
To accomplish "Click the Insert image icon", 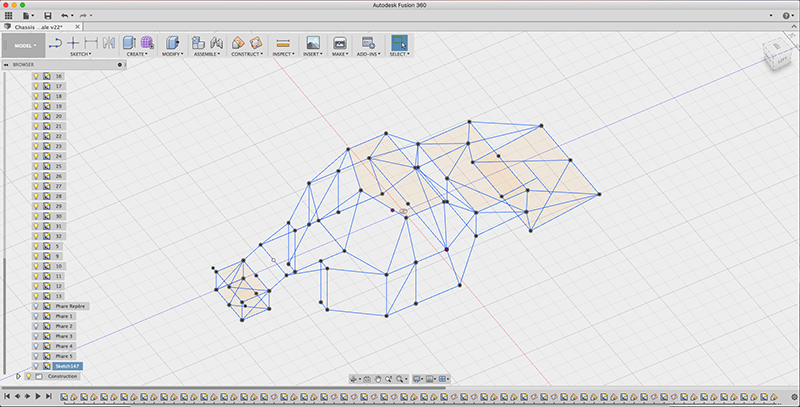I will pyautogui.click(x=312, y=43).
